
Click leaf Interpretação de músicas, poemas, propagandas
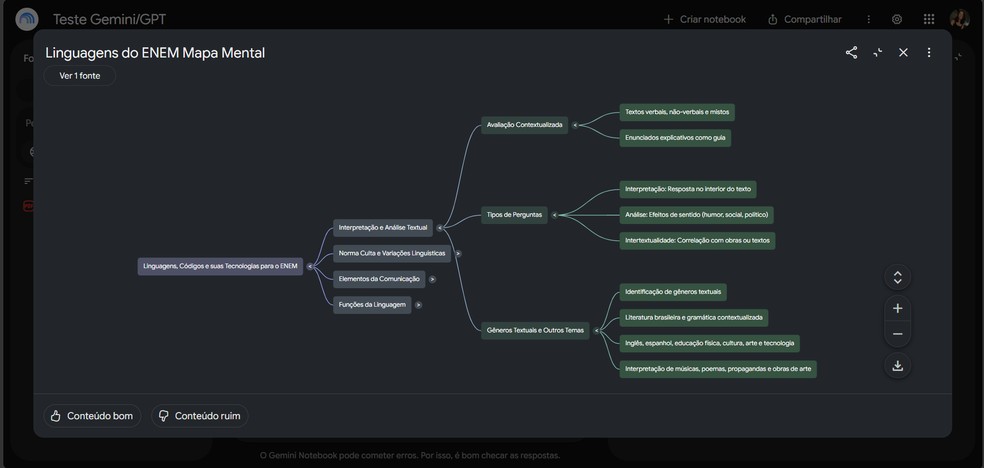click(718, 369)
